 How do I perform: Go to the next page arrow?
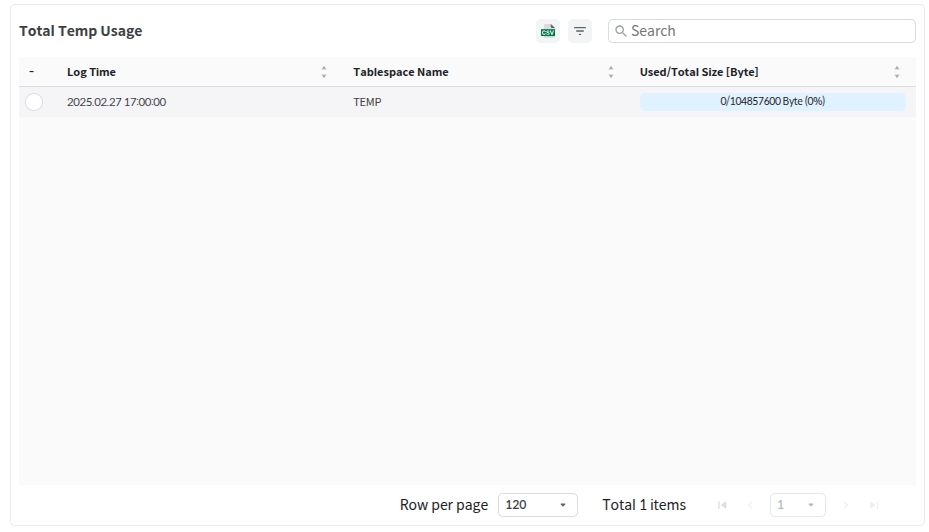coord(846,505)
